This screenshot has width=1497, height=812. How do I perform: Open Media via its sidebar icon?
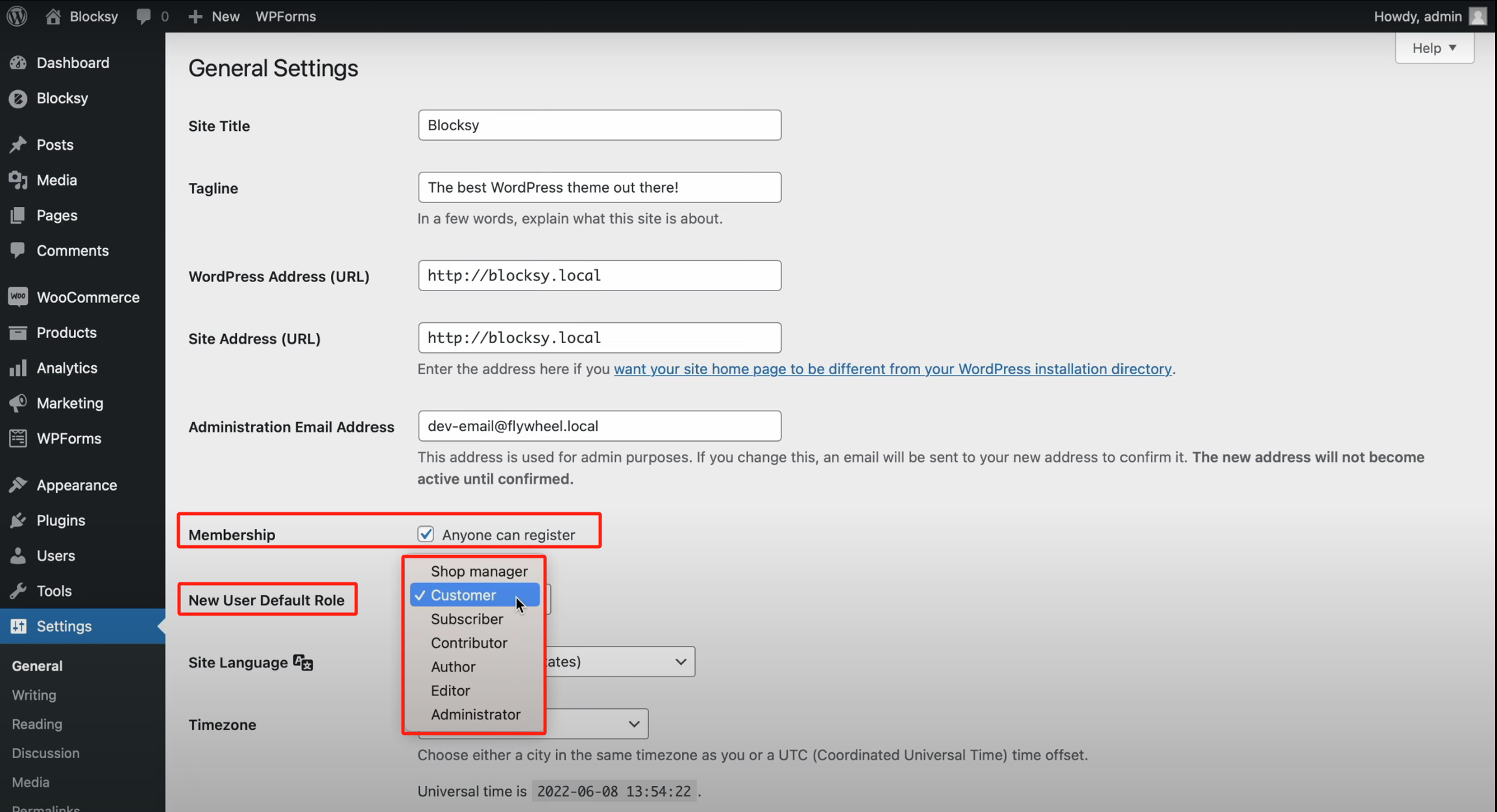point(19,180)
